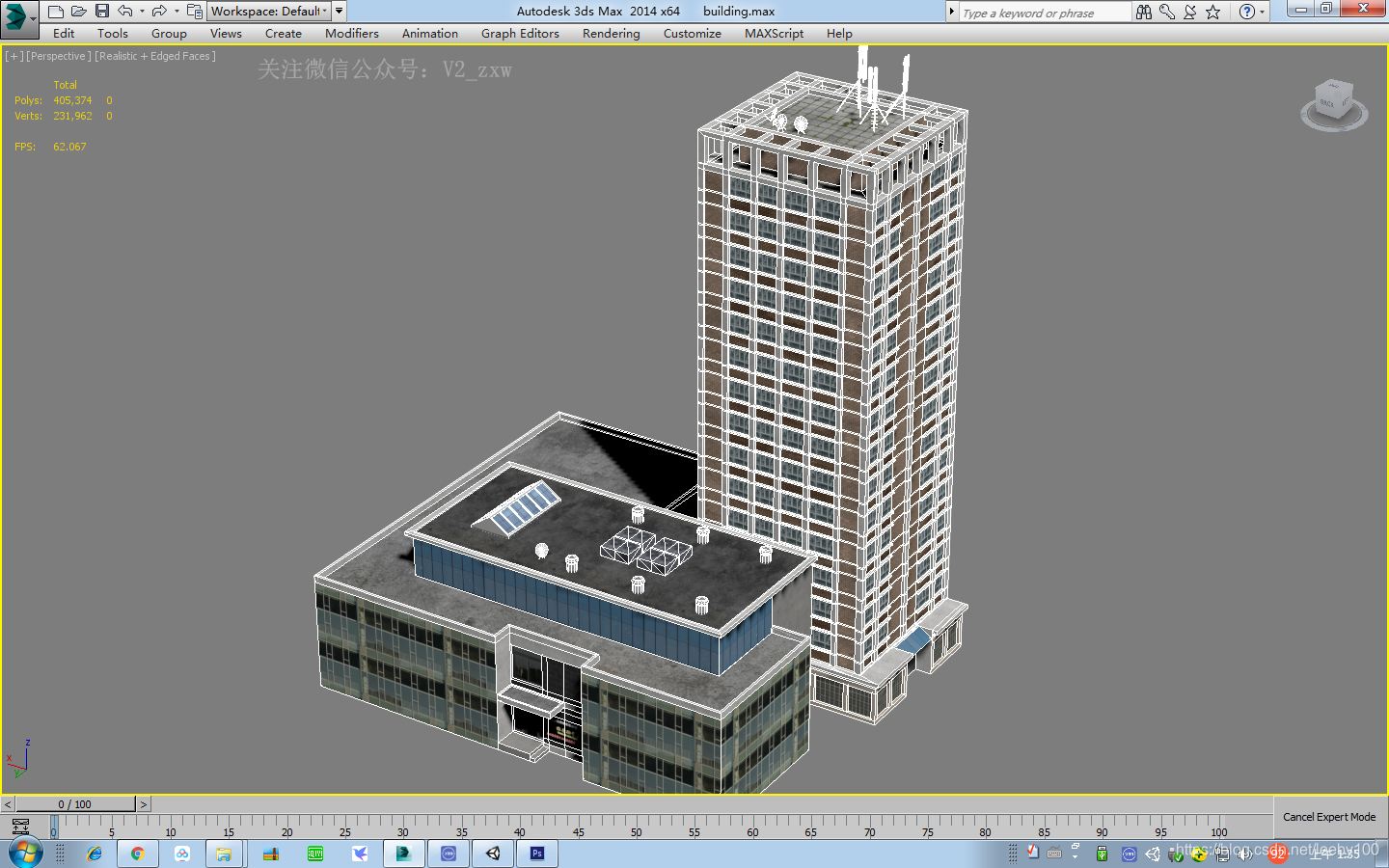
Task: Open the Workspace: Default selector
Action: 269,12
